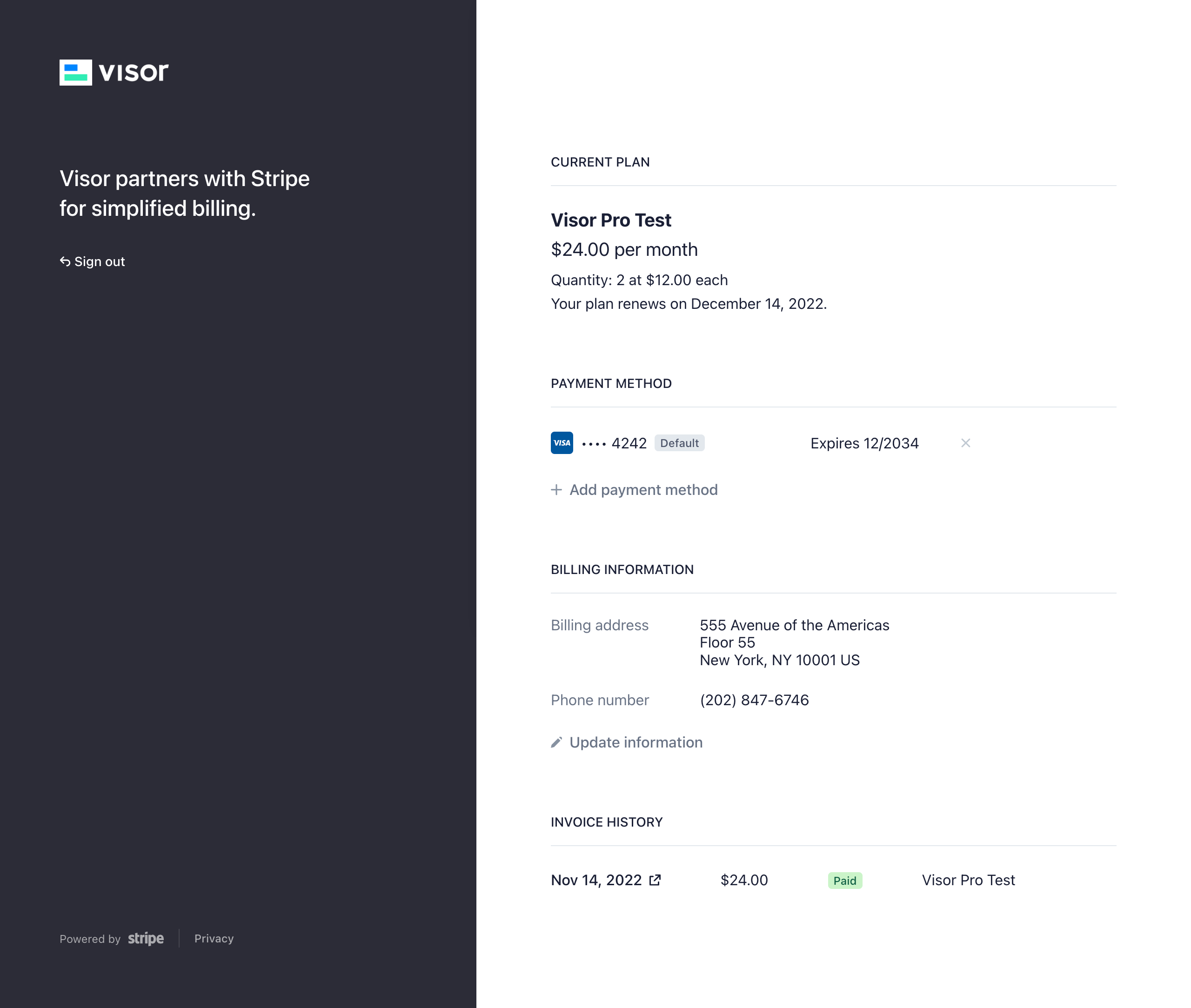
Task: Click the Sign out arrow icon
Action: point(65,261)
